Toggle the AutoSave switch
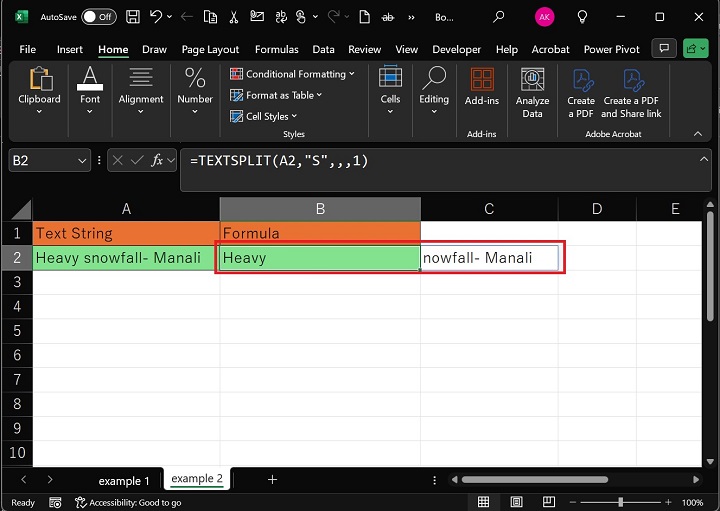 (98, 17)
